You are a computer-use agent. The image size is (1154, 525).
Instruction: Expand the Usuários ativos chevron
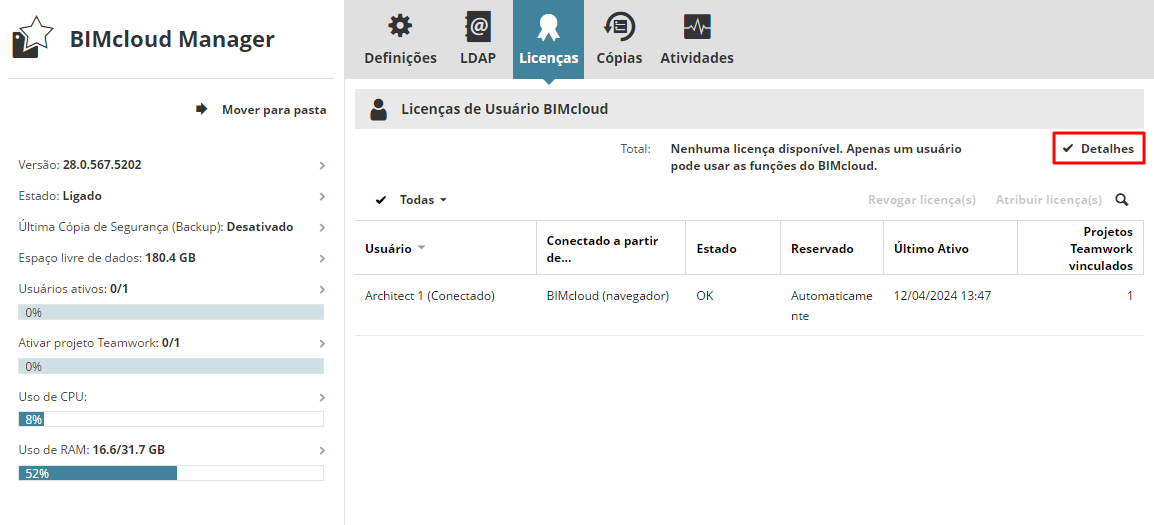322,289
